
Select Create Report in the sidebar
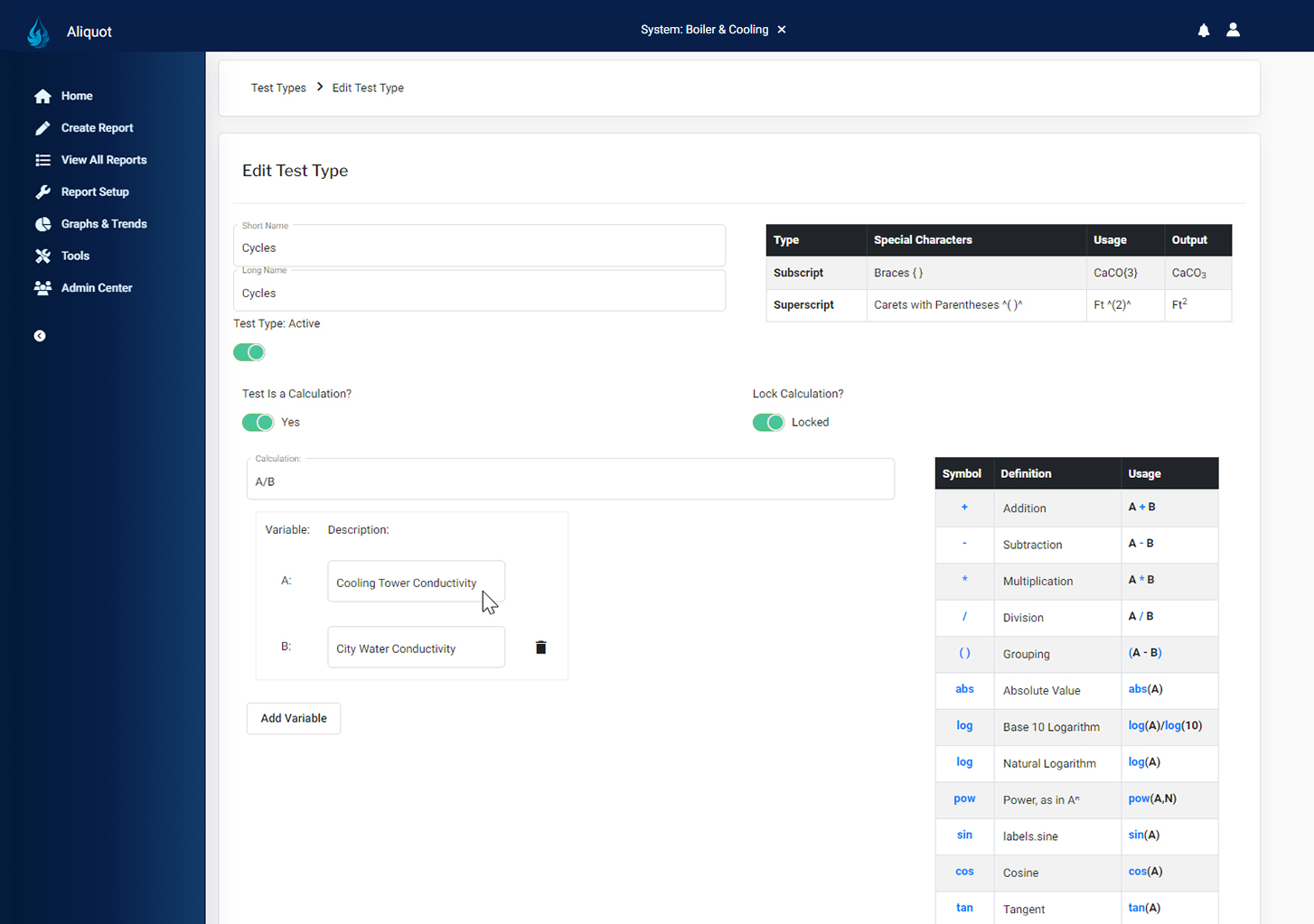tap(97, 127)
